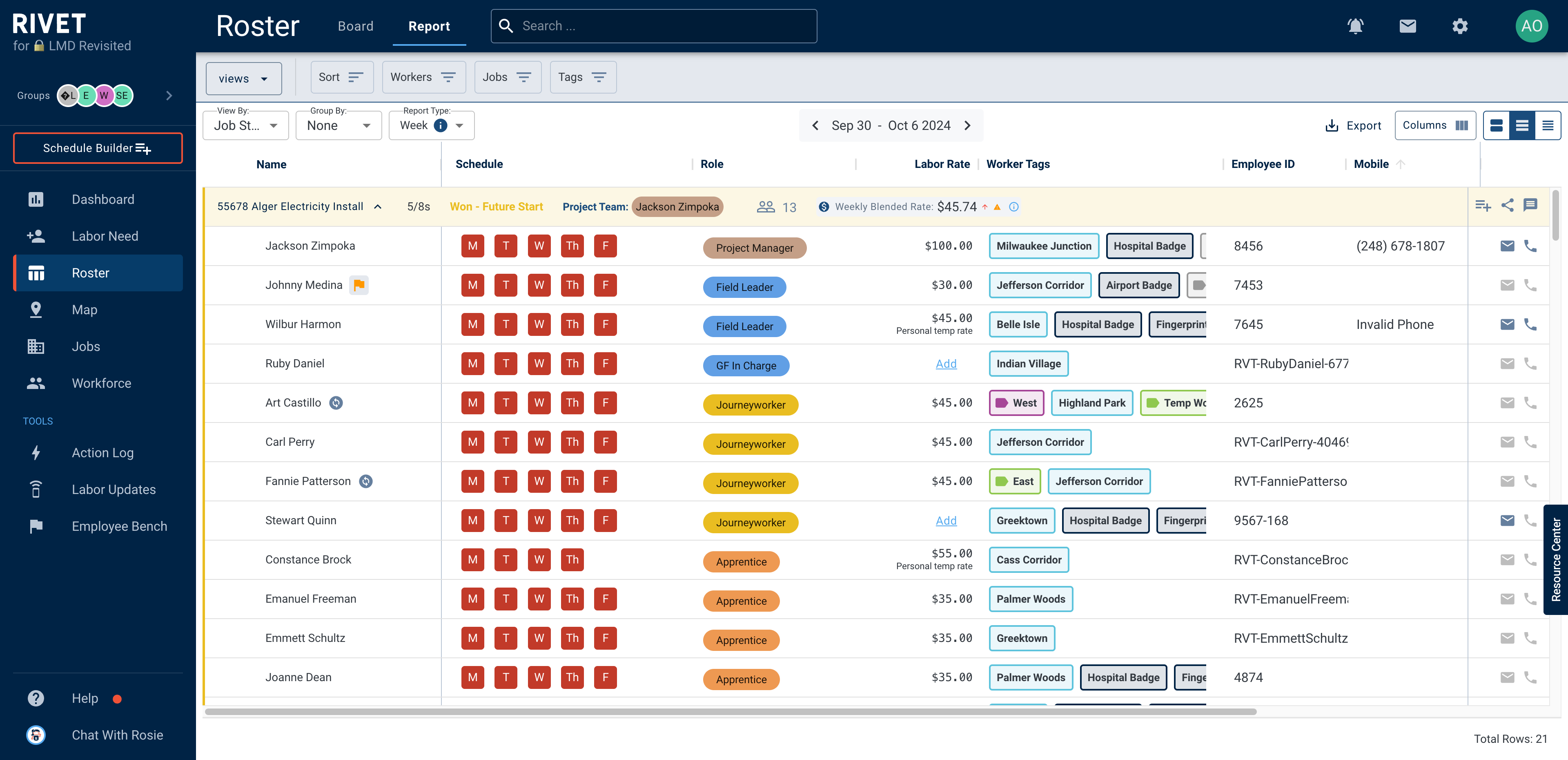1568x760 pixels.
Task: Click the email icon in Wilbur Harmon row
Action: pyautogui.click(x=1507, y=324)
